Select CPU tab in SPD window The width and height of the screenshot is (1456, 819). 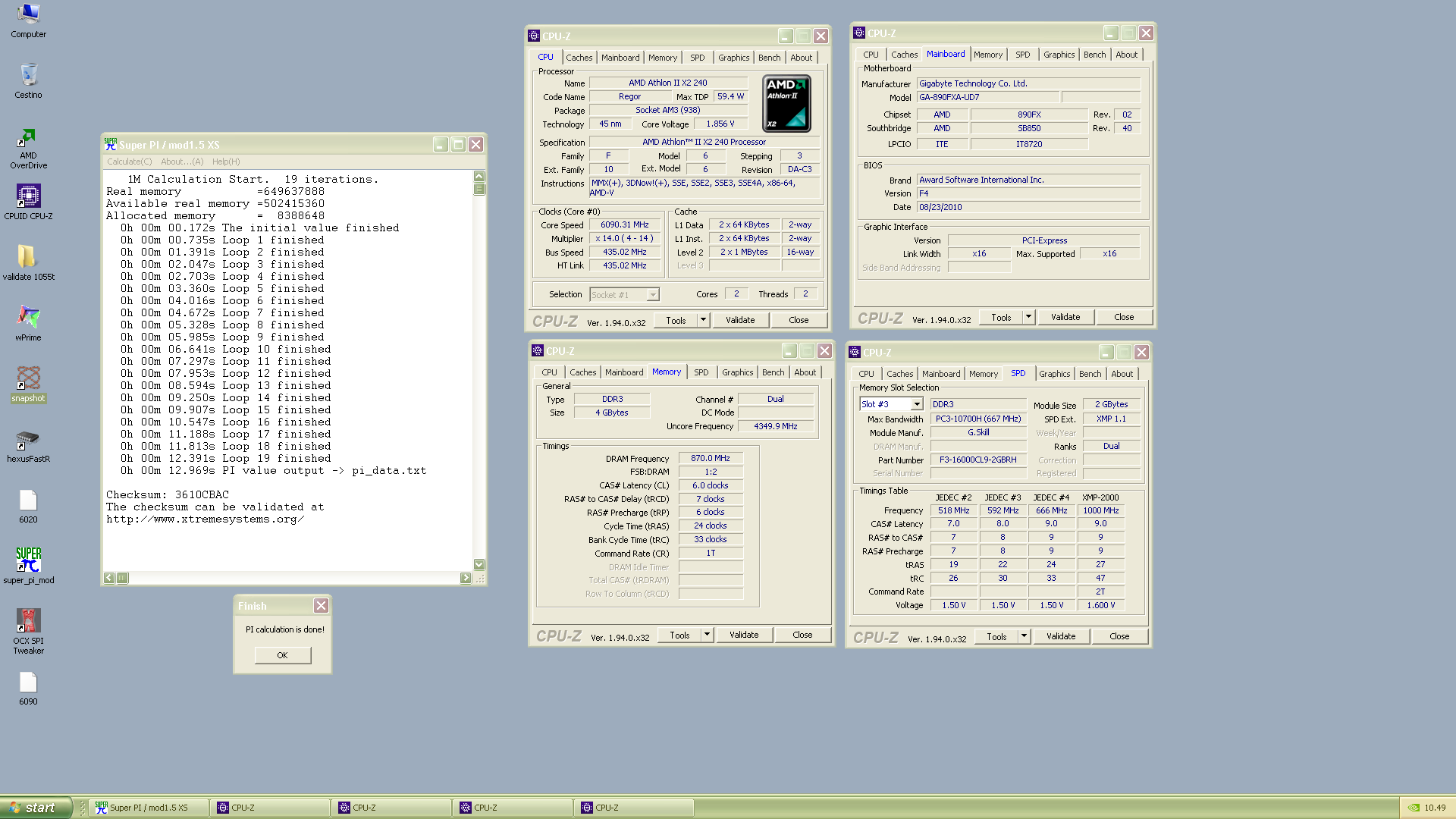coord(866,374)
